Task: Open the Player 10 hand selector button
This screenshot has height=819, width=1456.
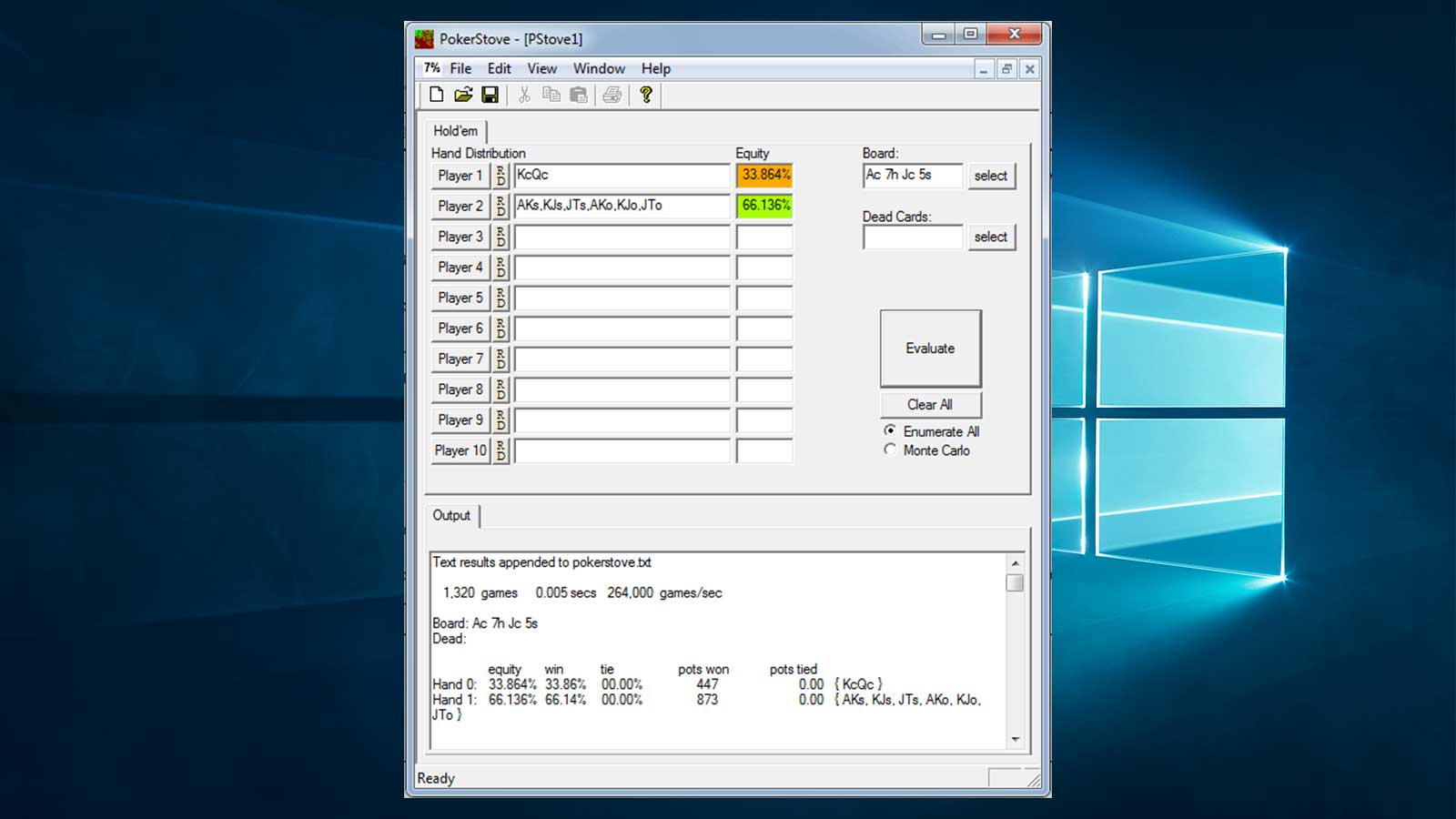Action: pyautogui.click(x=460, y=450)
